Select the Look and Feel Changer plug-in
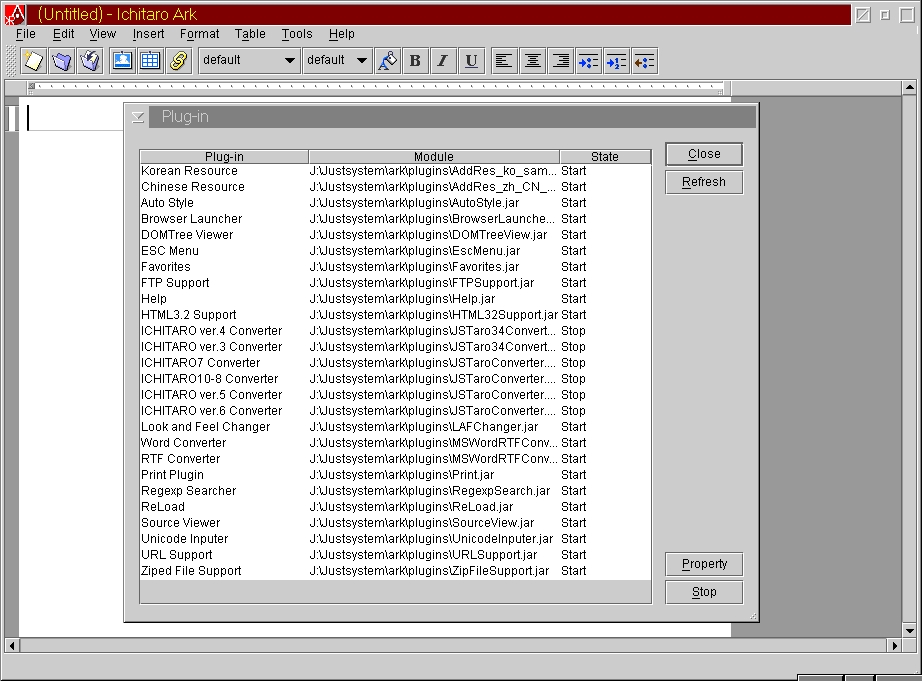The image size is (922, 681). (395, 427)
